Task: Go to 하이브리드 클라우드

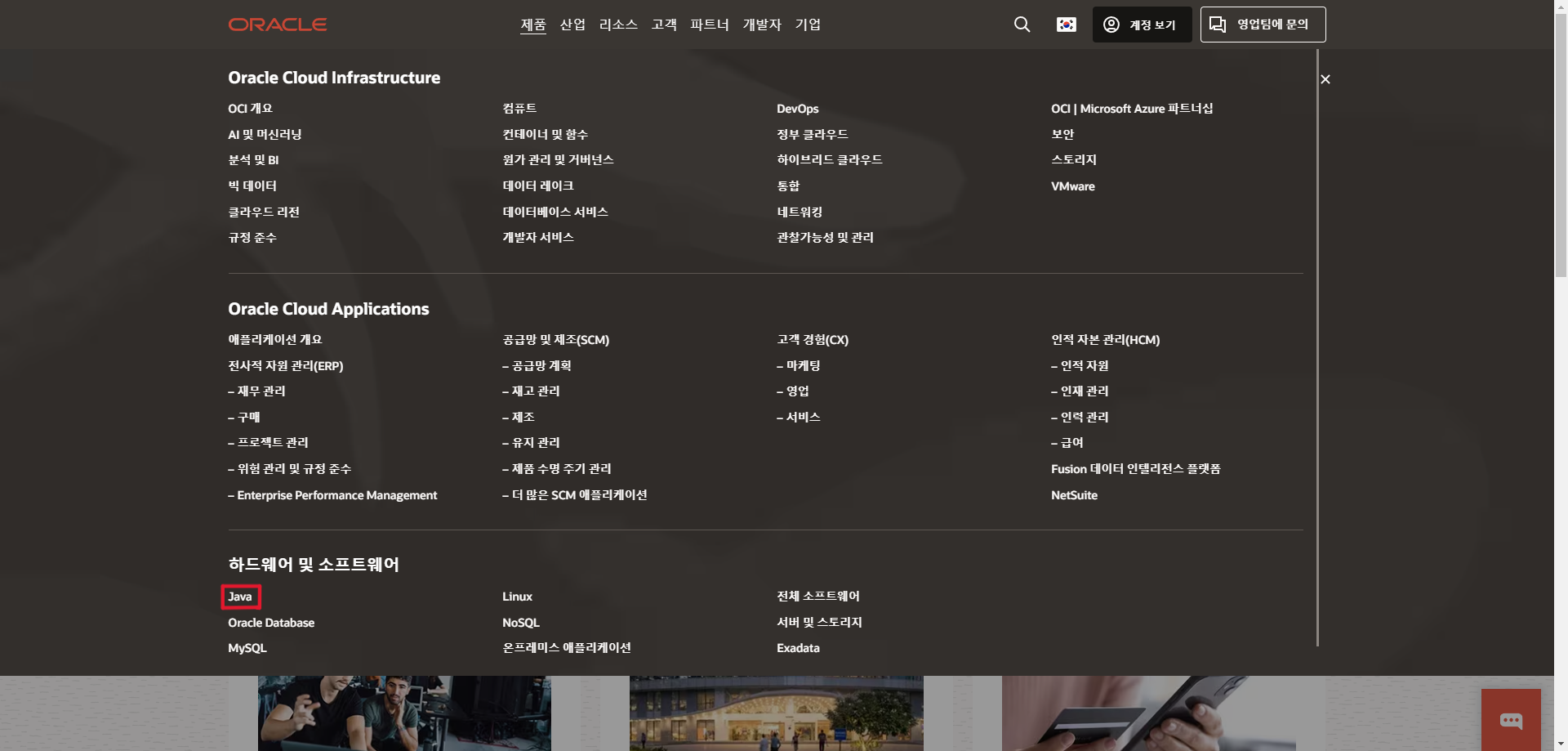Action: coord(830,160)
